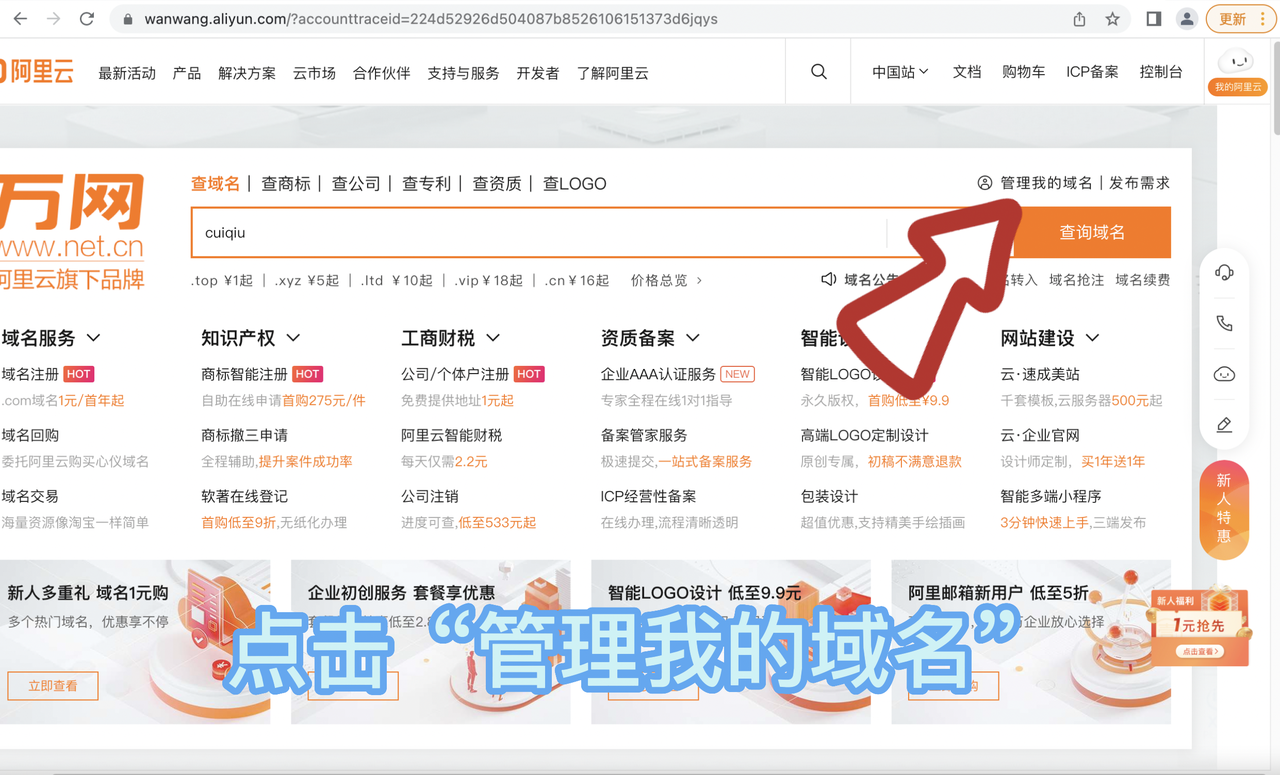Image resolution: width=1280 pixels, height=775 pixels.
Task: Open the 1元抢先 新人福利 promo thumbnail
Action: coord(1199,627)
